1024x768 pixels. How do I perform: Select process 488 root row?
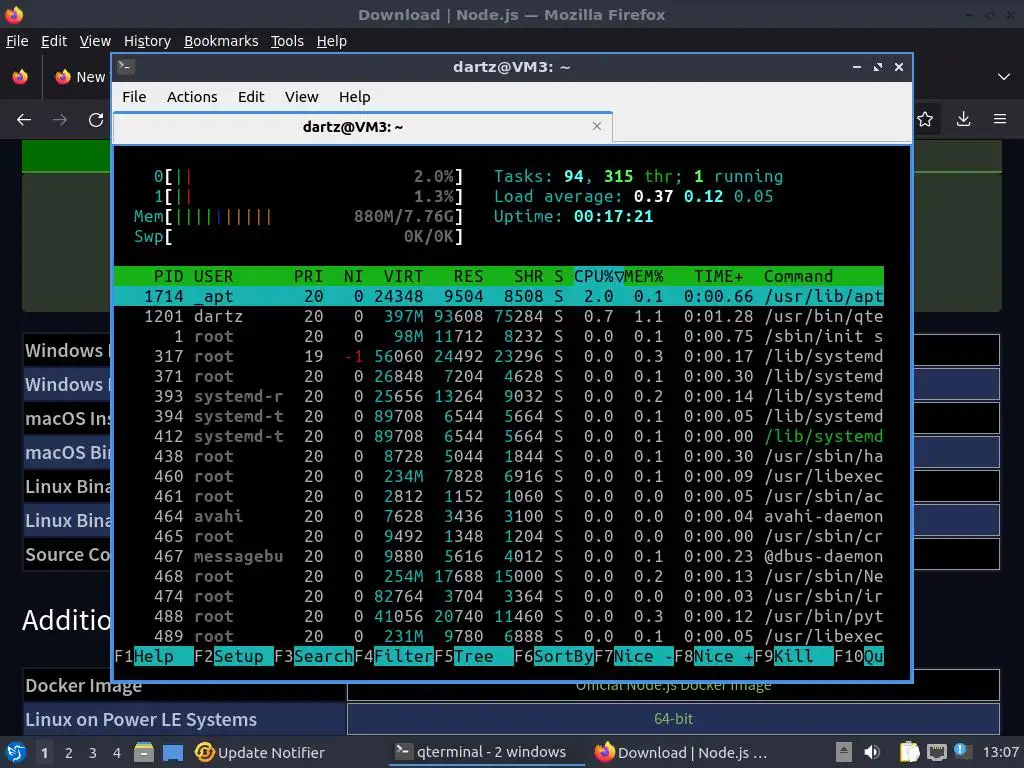499,616
